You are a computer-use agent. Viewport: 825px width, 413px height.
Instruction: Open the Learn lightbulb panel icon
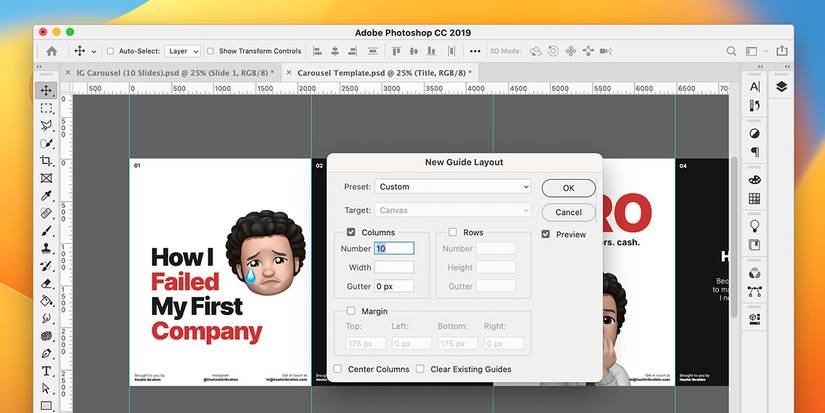coord(754,226)
